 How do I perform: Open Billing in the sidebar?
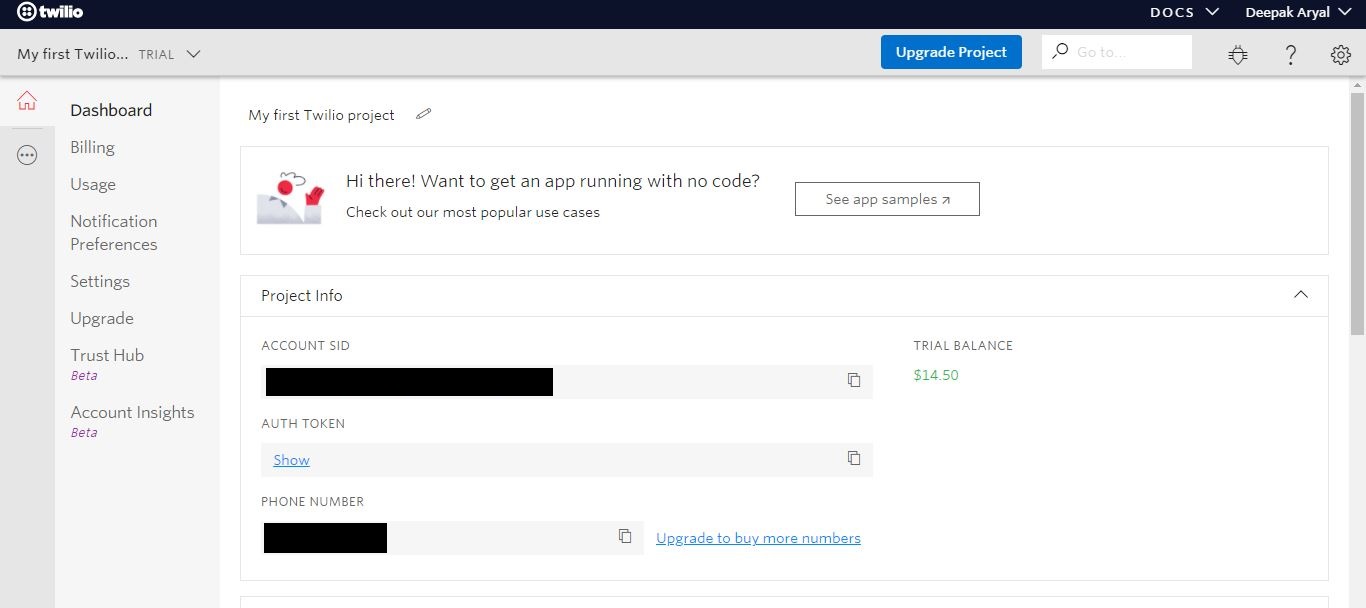pyautogui.click(x=92, y=147)
